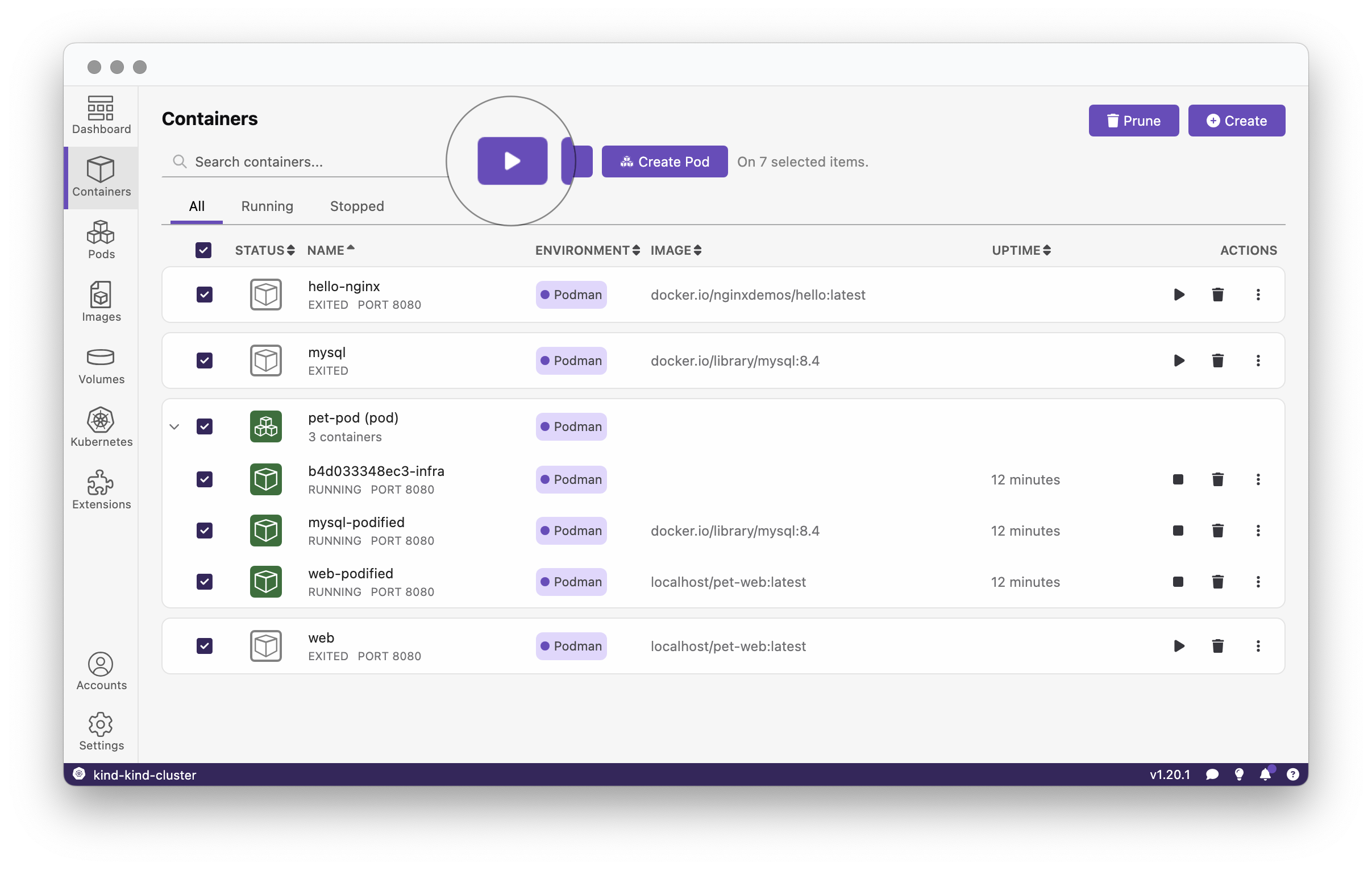Open the Volumes section
This screenshot has height=870, width=1372.
(100, 366)
